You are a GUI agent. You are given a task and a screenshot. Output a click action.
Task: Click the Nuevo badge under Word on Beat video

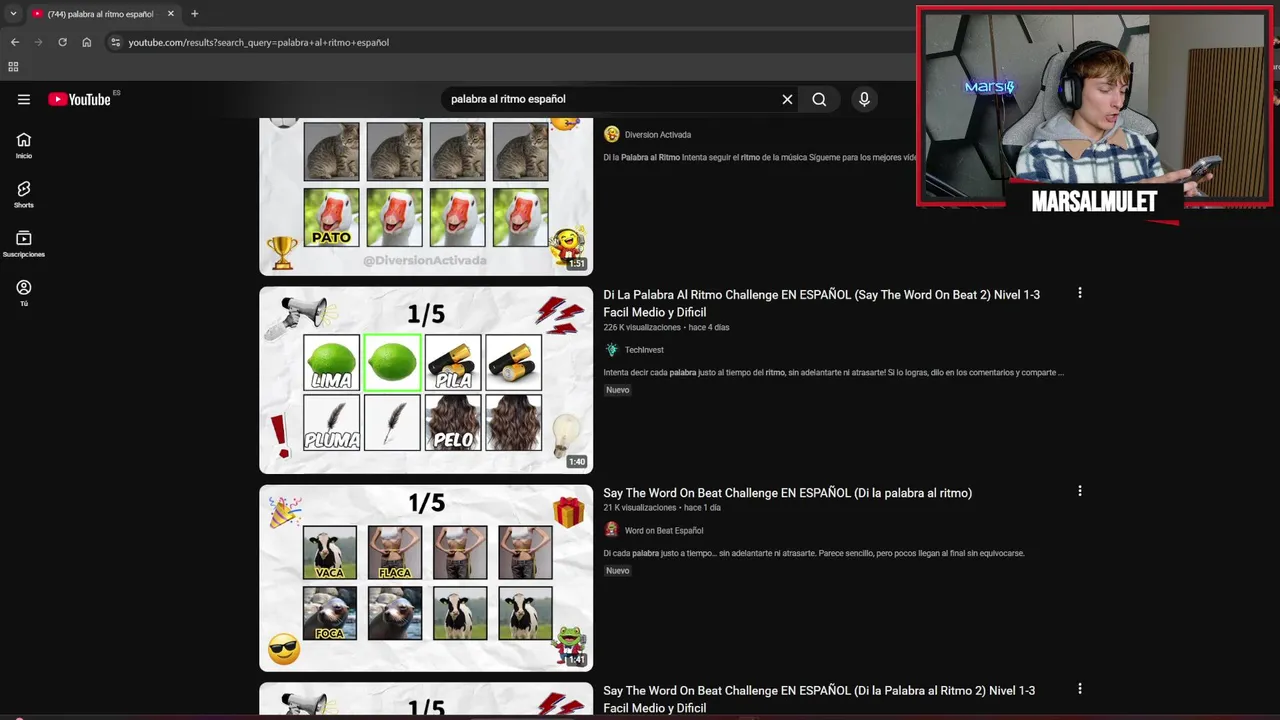point(618,571)
